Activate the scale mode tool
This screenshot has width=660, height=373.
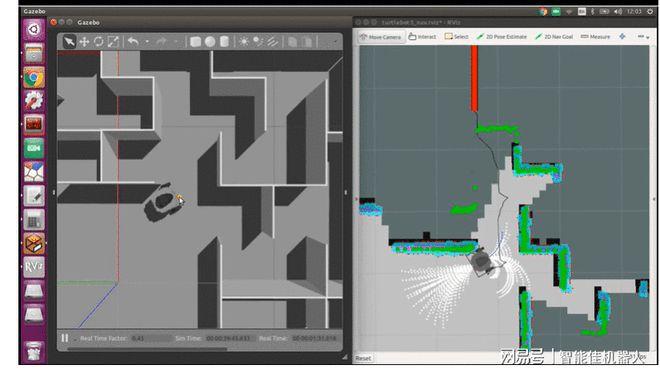pos(113,42)
